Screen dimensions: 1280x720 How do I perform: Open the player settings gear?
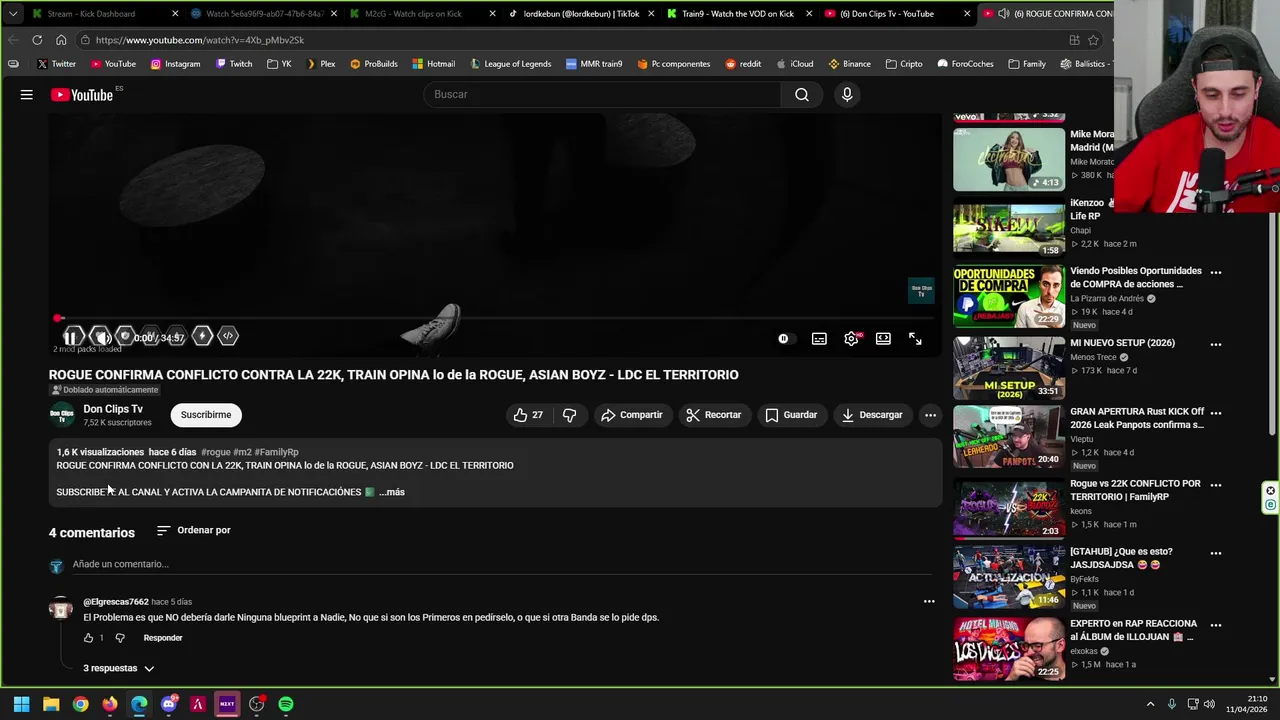[x=851, y=339]
